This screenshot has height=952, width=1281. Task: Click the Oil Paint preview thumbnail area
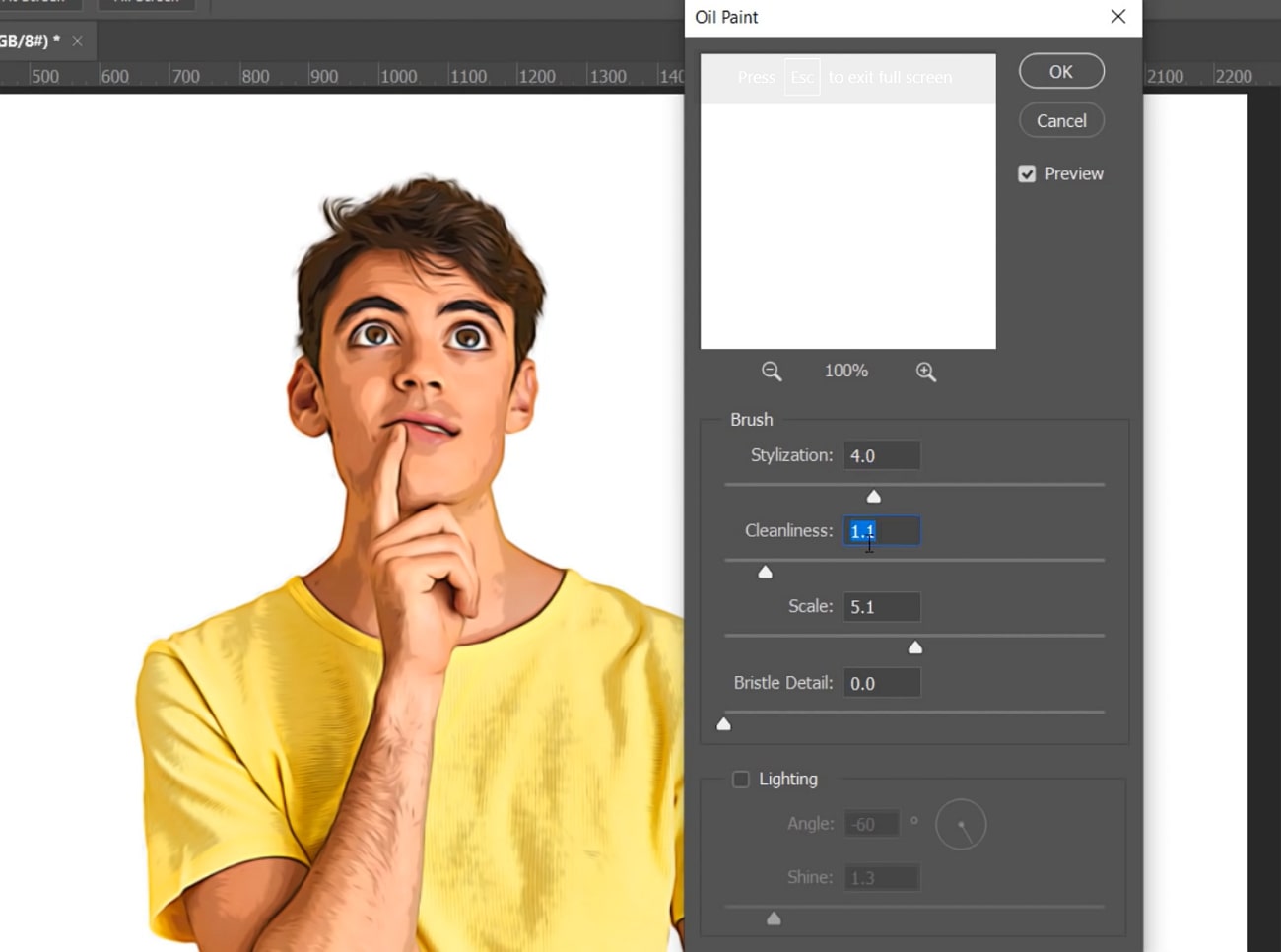pyautogui.click(x=847, y=227)
